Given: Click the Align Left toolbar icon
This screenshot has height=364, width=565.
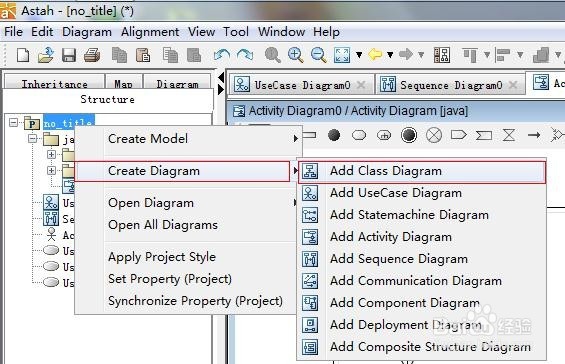Looking at the screenshot, I should [503, 55].
